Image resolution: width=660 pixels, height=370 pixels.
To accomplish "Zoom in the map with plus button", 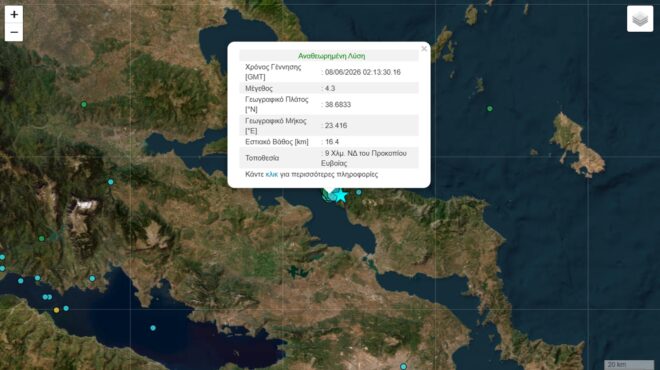I will pyautogui.click(x=14, y=14).
